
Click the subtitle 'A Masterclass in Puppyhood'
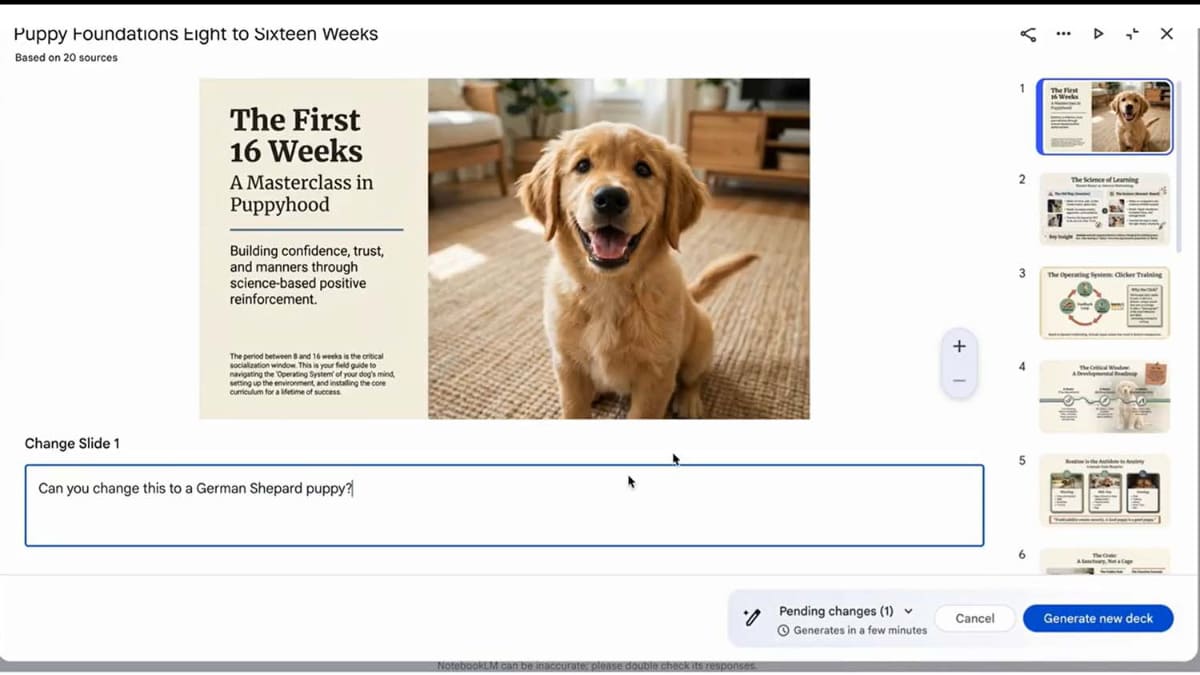click(x=301, y=194)
